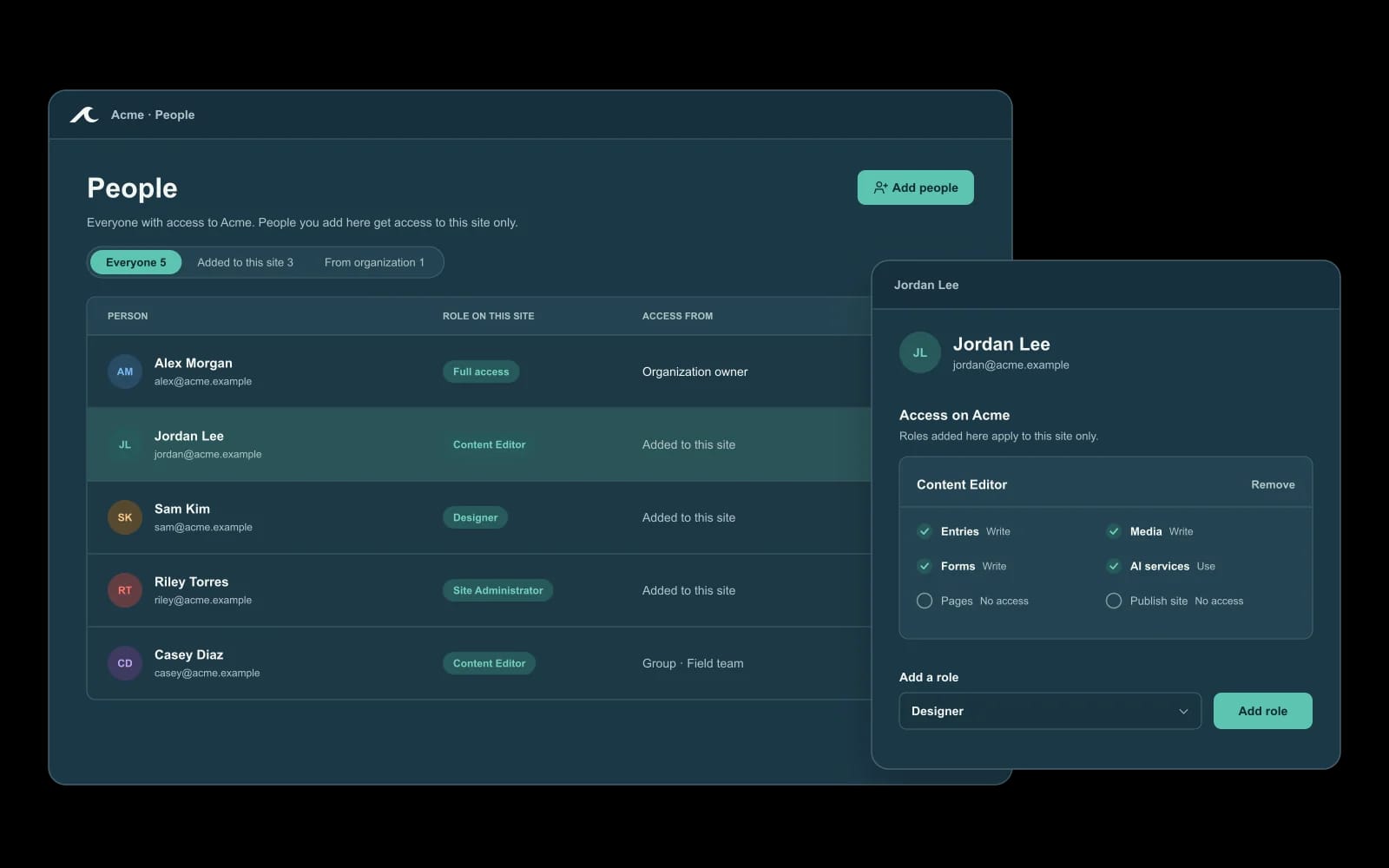This screenshot has height=868, width=1389.
Task: Toggle the Entries Write permission check
Action: coord(925,531)
